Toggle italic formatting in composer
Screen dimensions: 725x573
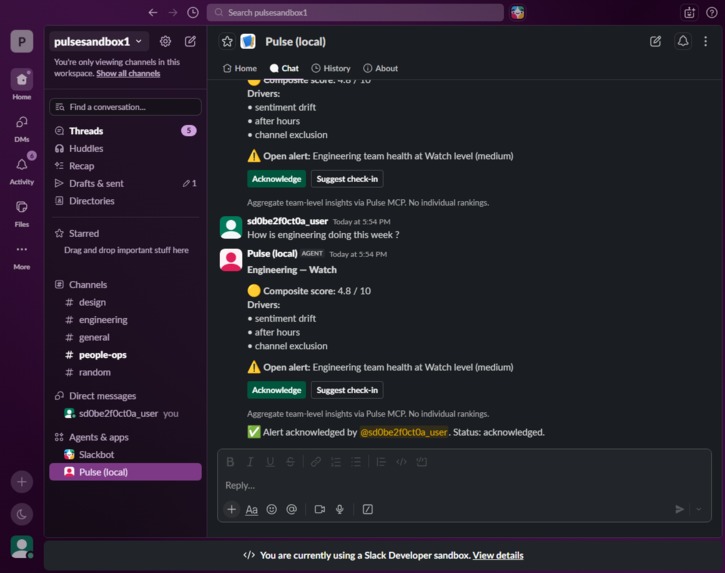[250, 462]
